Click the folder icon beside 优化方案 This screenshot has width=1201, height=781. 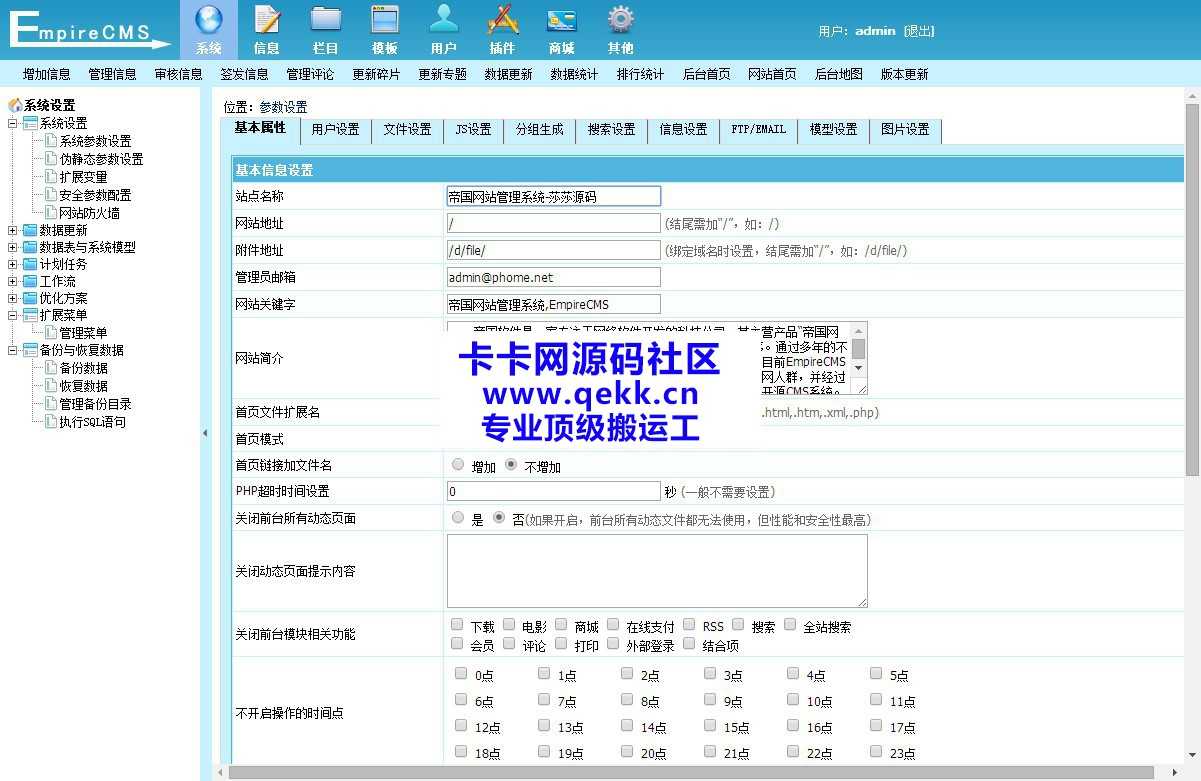coord(30,298)
